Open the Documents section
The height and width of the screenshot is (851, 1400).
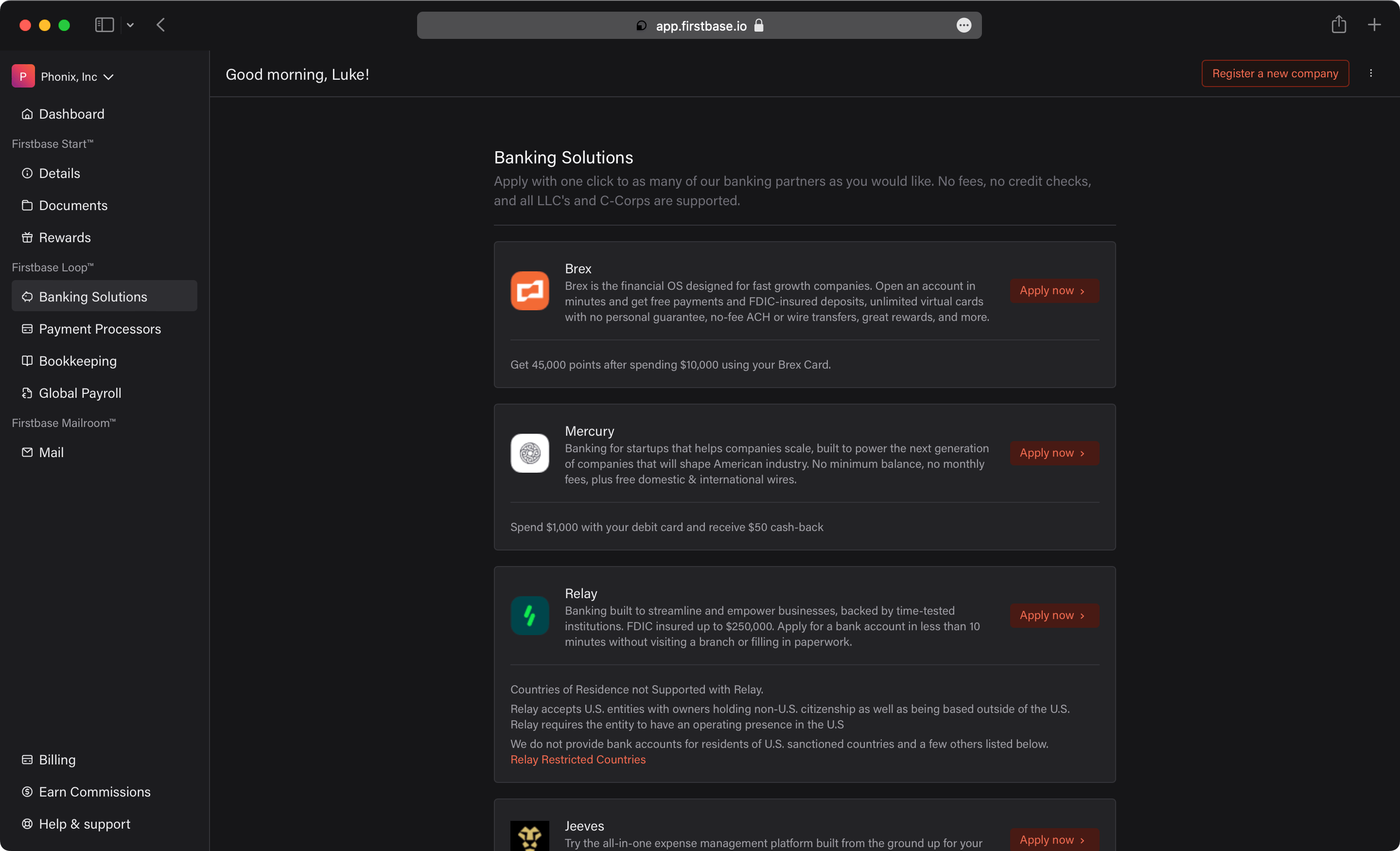point(104,205)
